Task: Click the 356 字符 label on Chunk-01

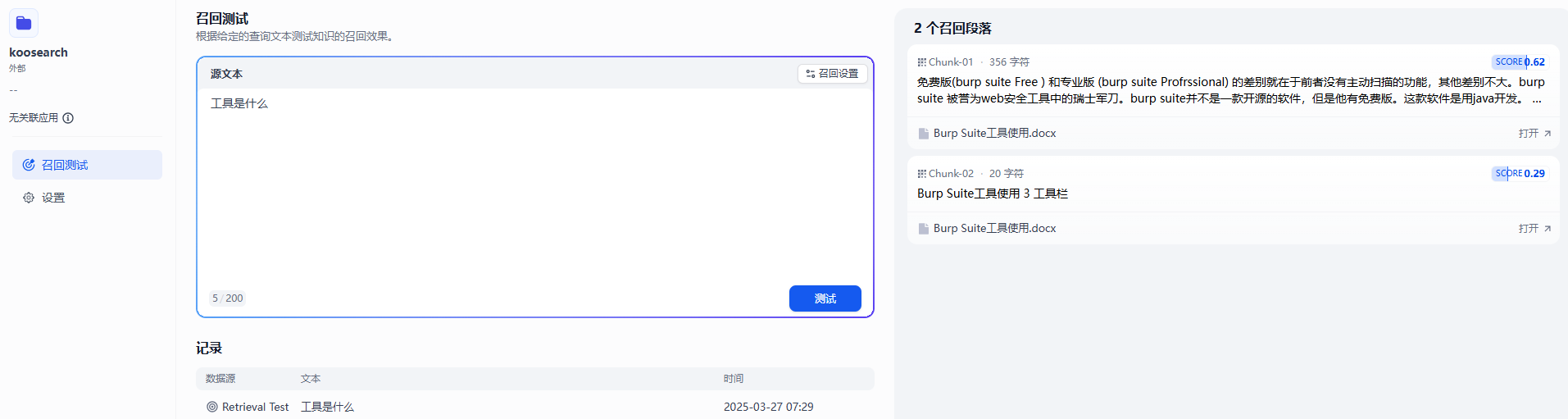Action: pos(1009,62)
